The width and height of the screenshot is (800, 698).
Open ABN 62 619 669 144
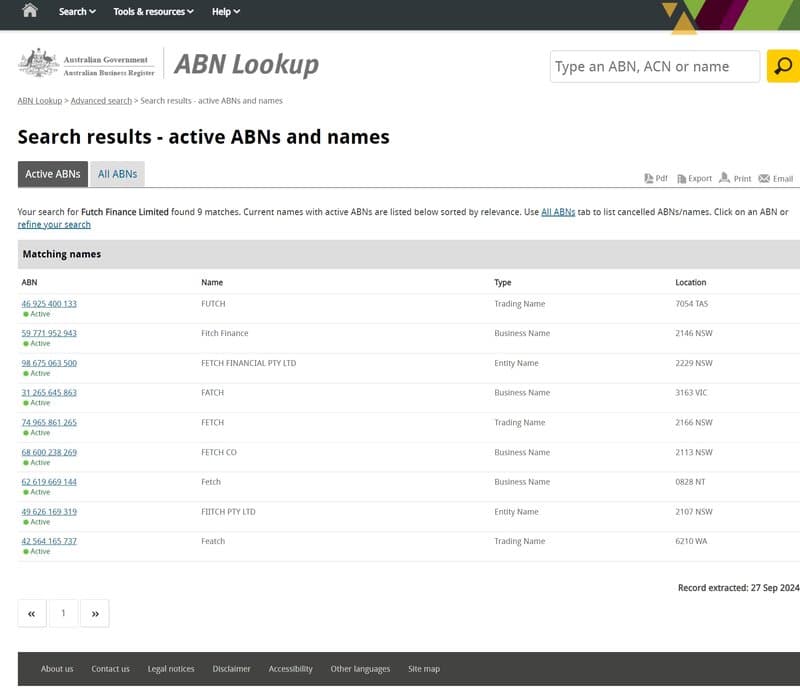point(49,482)
